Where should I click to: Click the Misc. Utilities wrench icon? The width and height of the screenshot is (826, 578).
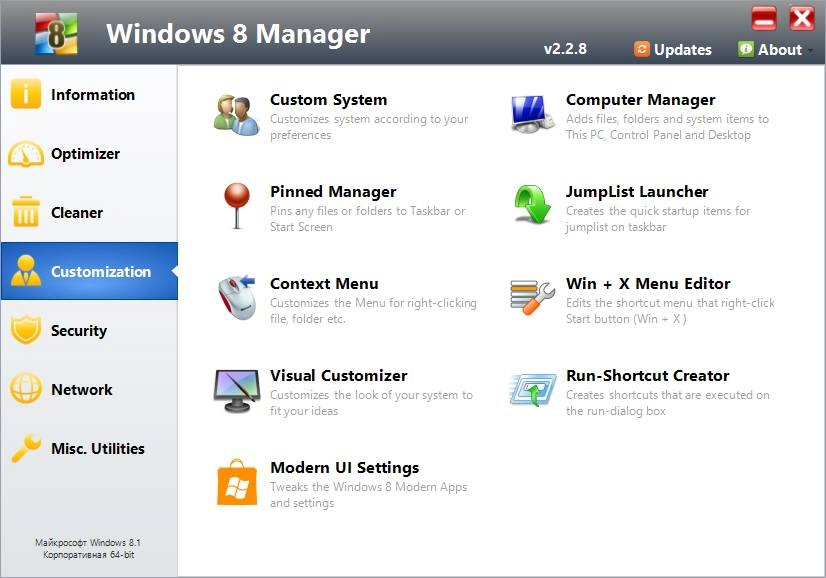(x=26, y=448)
